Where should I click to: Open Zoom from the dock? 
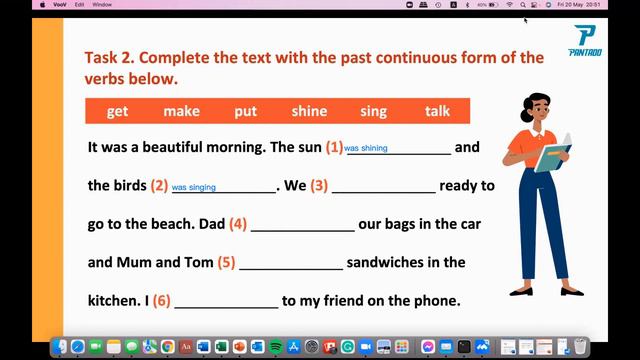tap(365, 347)
